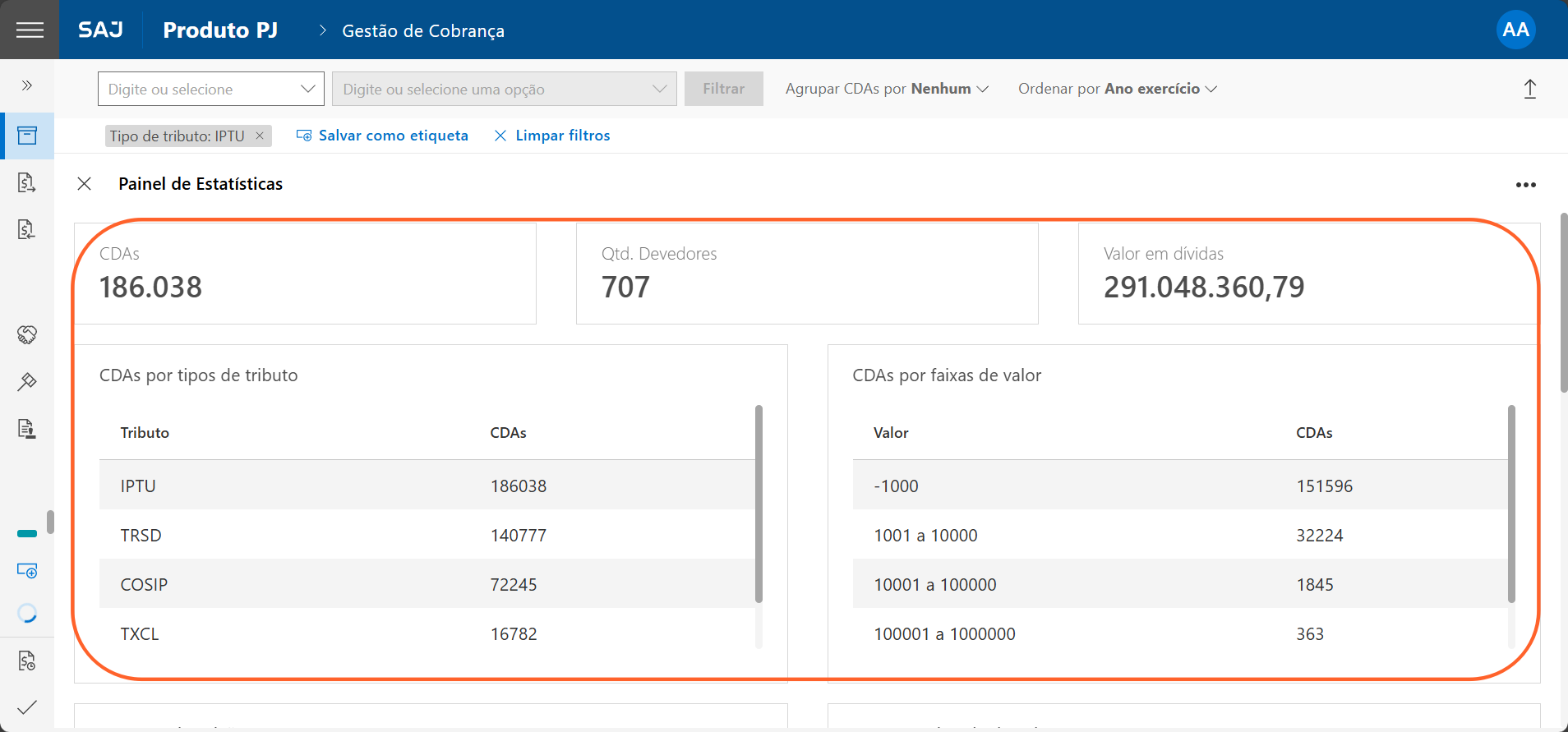Screen dimensions: 1568x732
Task: Select the -1000 value range row
Action: point(1180,485)
